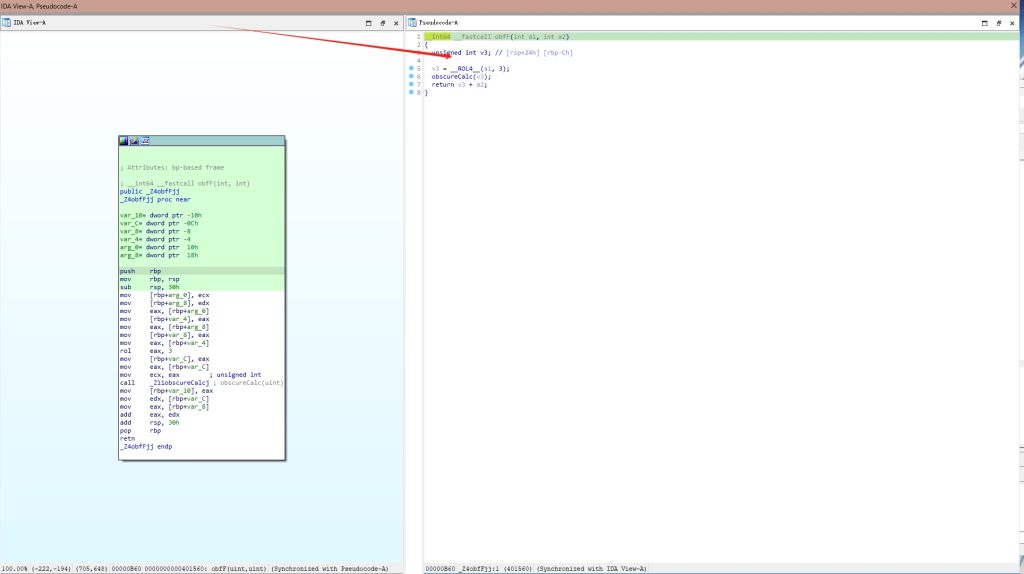Click 'mov [rbp+arg_0], ecx' instruction
Viewport: 1024px width, 574px height.
tap(165, 295)
